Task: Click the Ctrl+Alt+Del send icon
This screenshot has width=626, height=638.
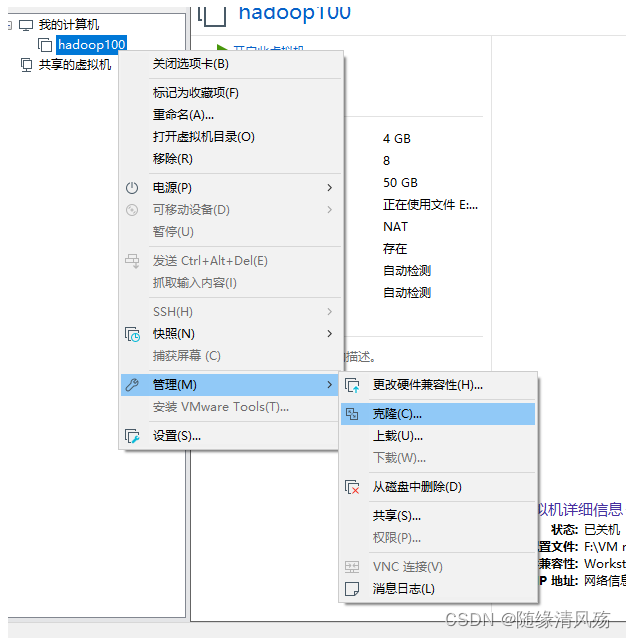Action: [132, 261]
